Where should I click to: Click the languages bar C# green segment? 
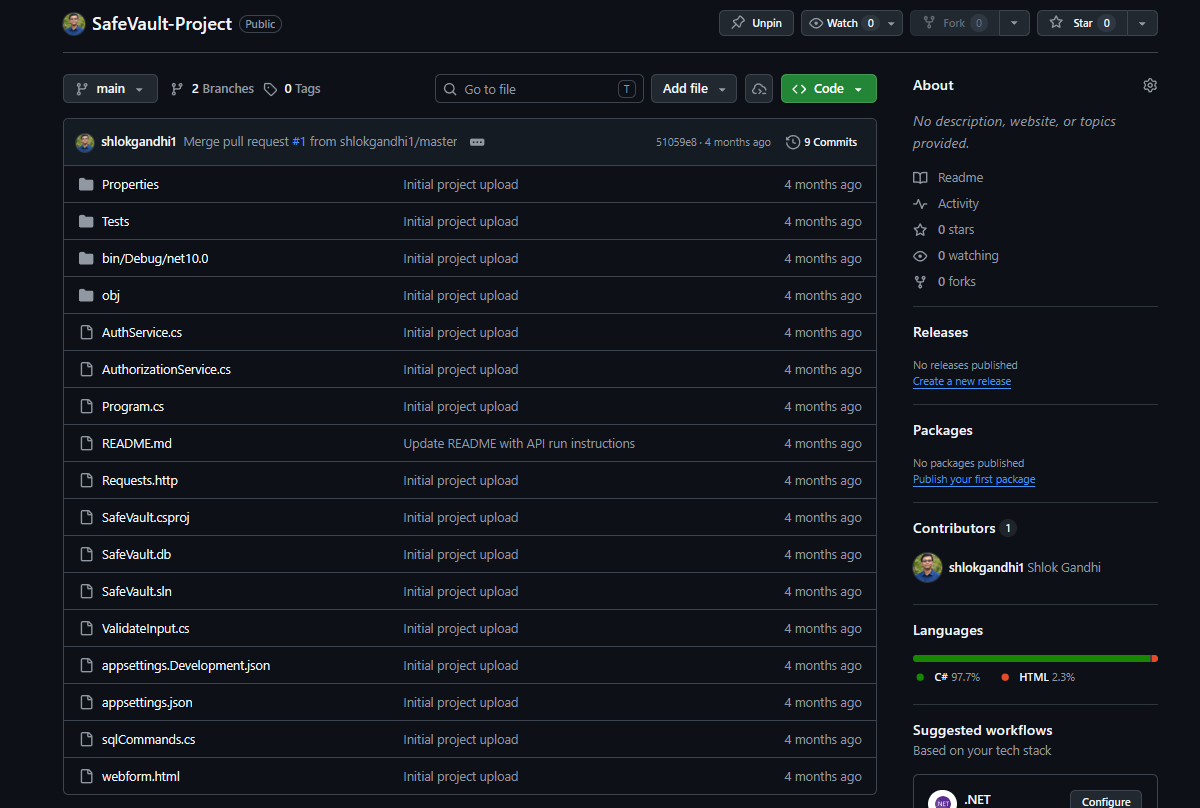[1032, 658]
